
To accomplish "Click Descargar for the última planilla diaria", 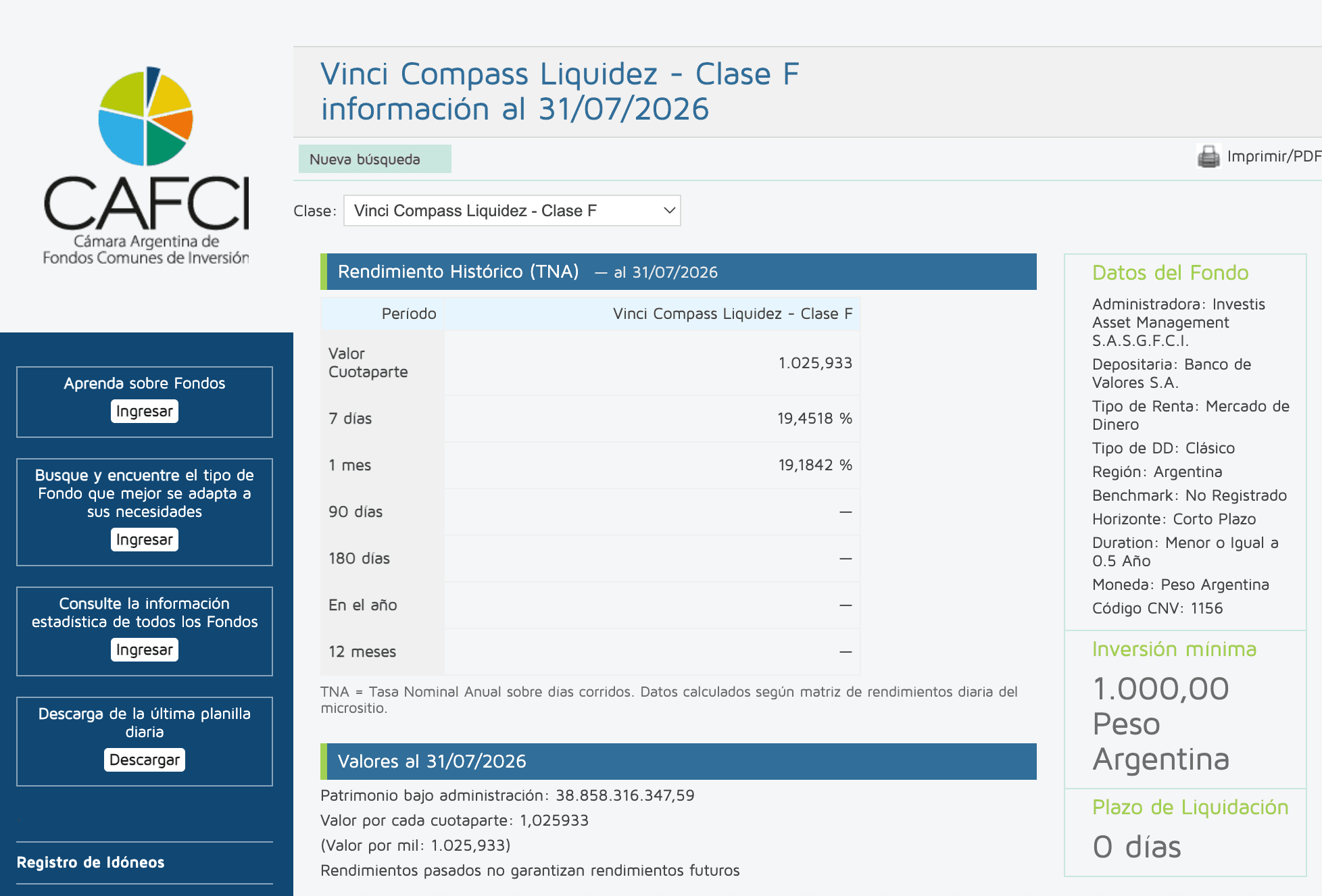I will pos(145,760).
